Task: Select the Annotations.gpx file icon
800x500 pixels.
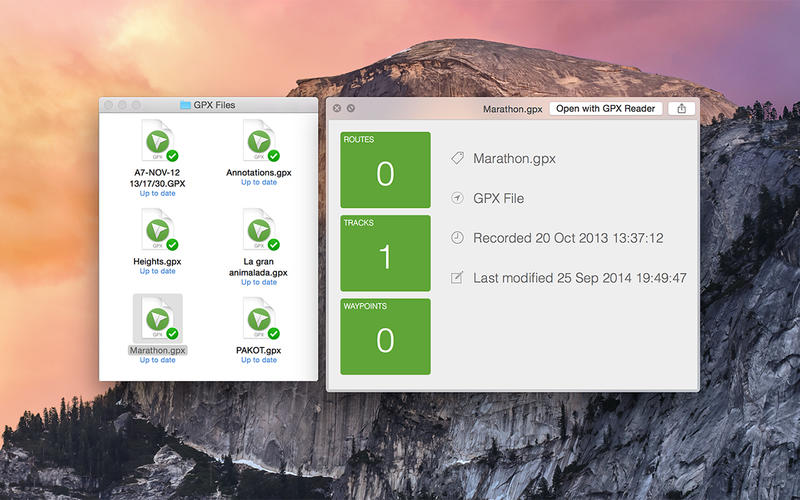Action: [x=258, y=142]
